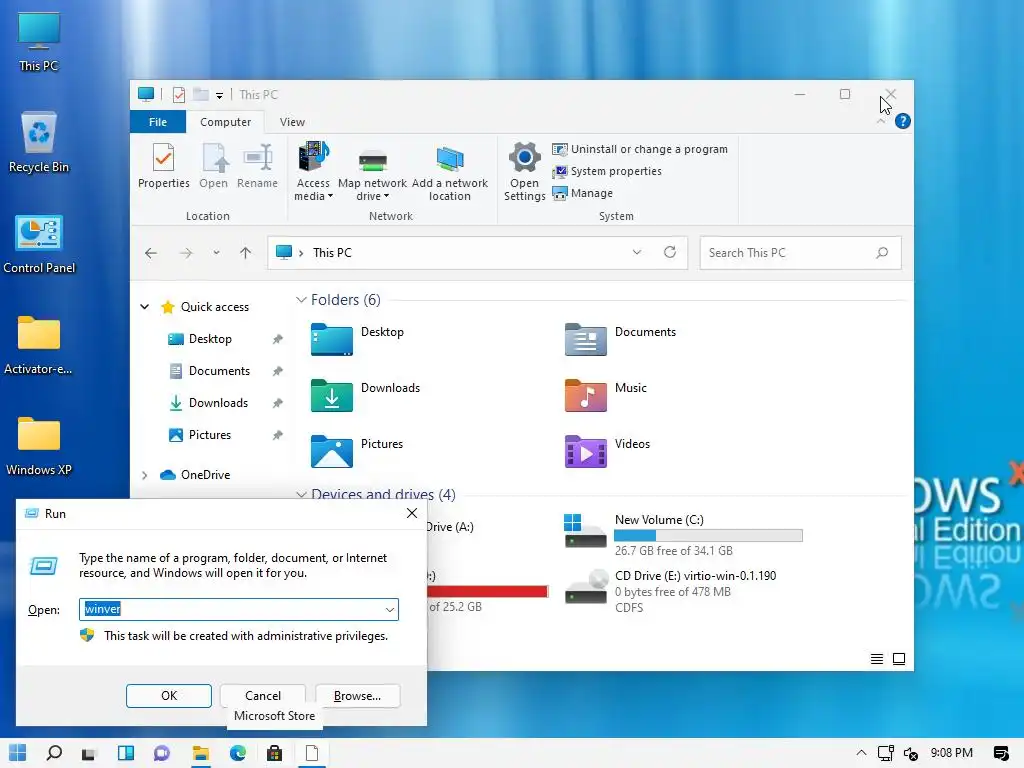Show hidden system tray icons
This screenshot has width=1024, height=768.
(x=861, y=753)
